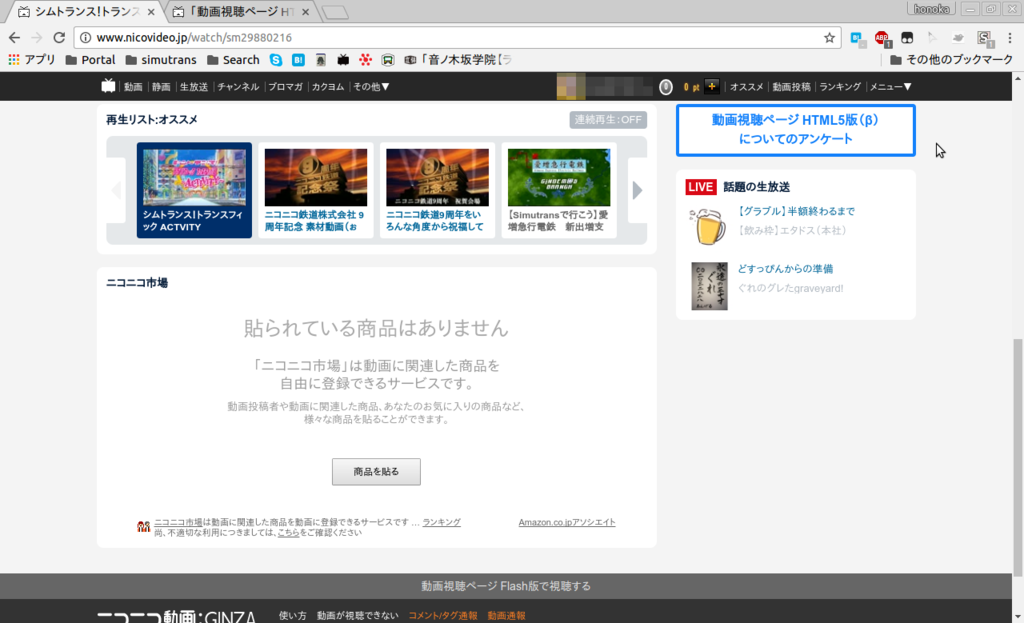Select ニコニコ鉄道9周年をいろんな角度から thumbnail
Screen dimensions: 1024x623
[437, 190]
